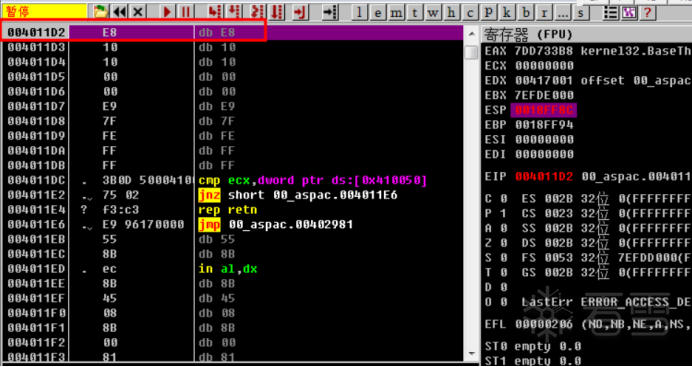Select the hex bytes 'E9 96170000'

pos(143,225)
